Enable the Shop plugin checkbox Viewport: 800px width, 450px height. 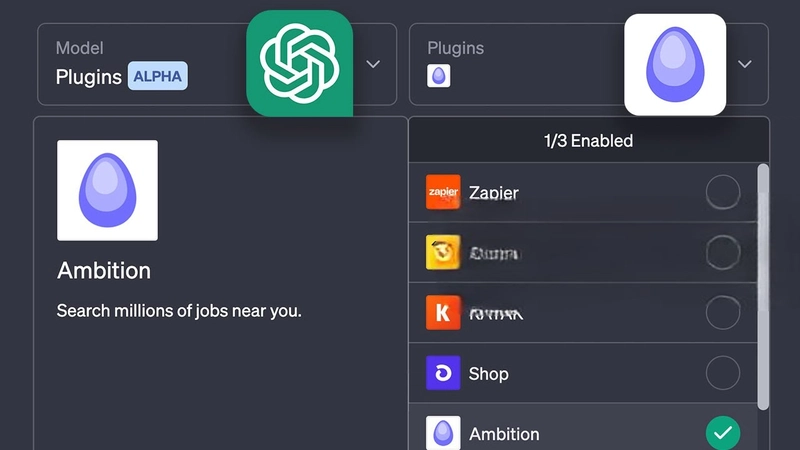pos(722,374)
